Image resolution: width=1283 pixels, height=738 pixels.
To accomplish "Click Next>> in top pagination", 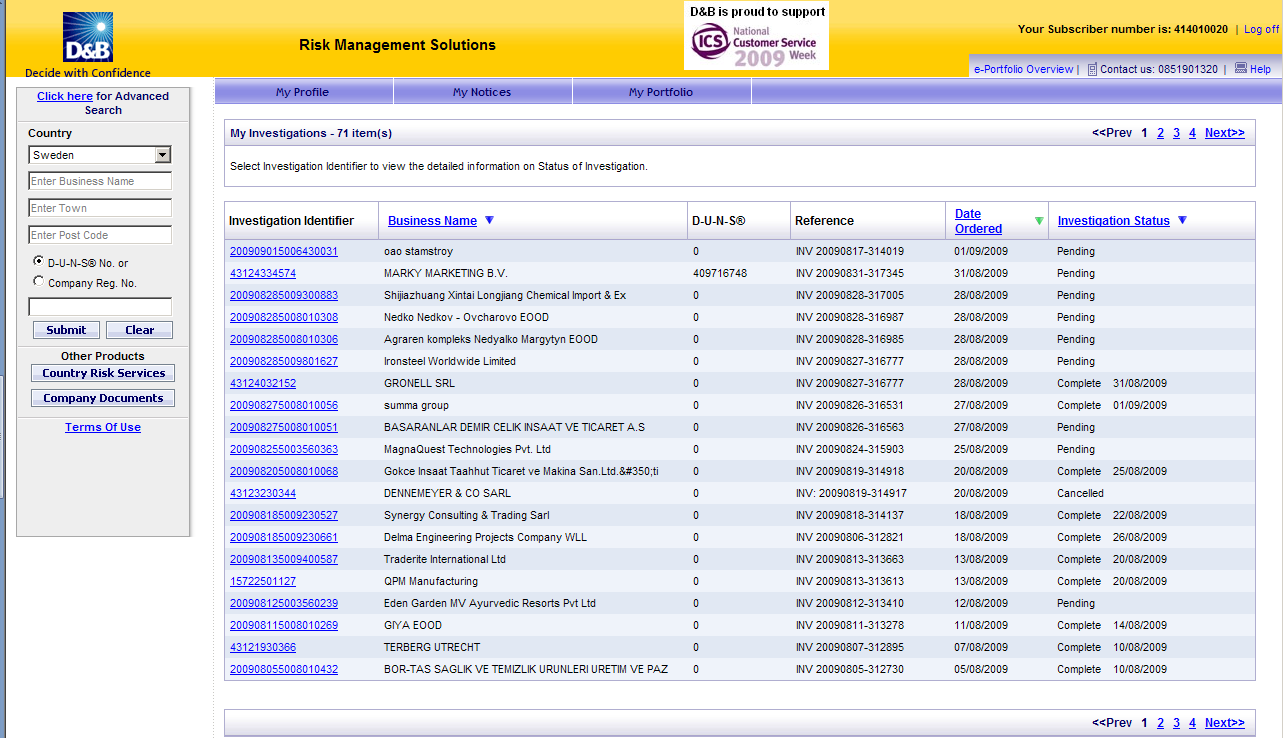I will 1224,133.
